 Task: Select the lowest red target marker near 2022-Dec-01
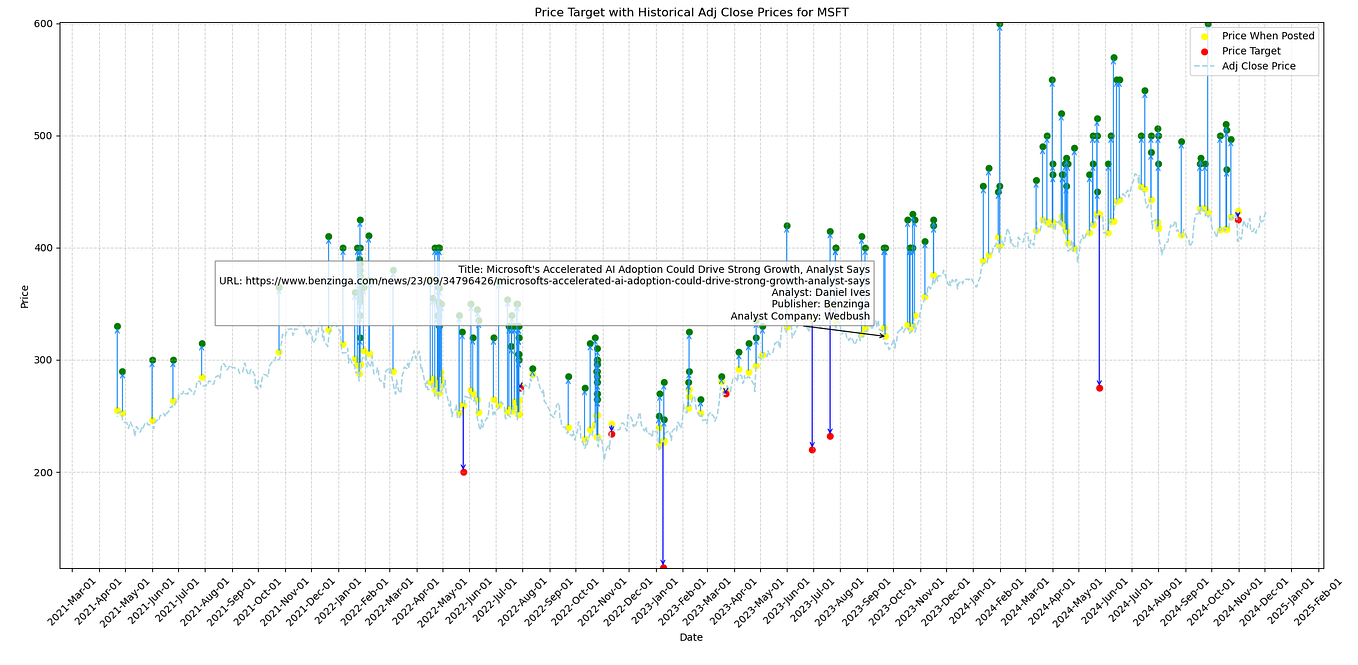(x=663, y=564)
